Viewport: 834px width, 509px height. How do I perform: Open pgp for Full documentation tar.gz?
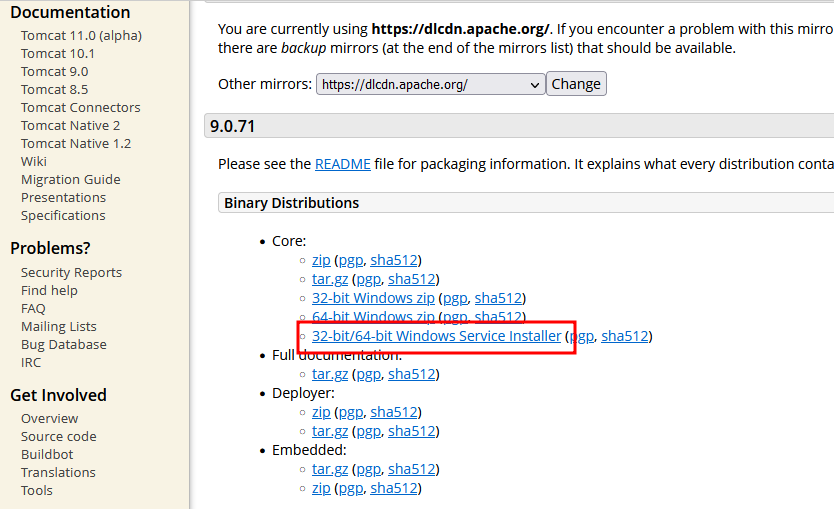click(369, 375)
